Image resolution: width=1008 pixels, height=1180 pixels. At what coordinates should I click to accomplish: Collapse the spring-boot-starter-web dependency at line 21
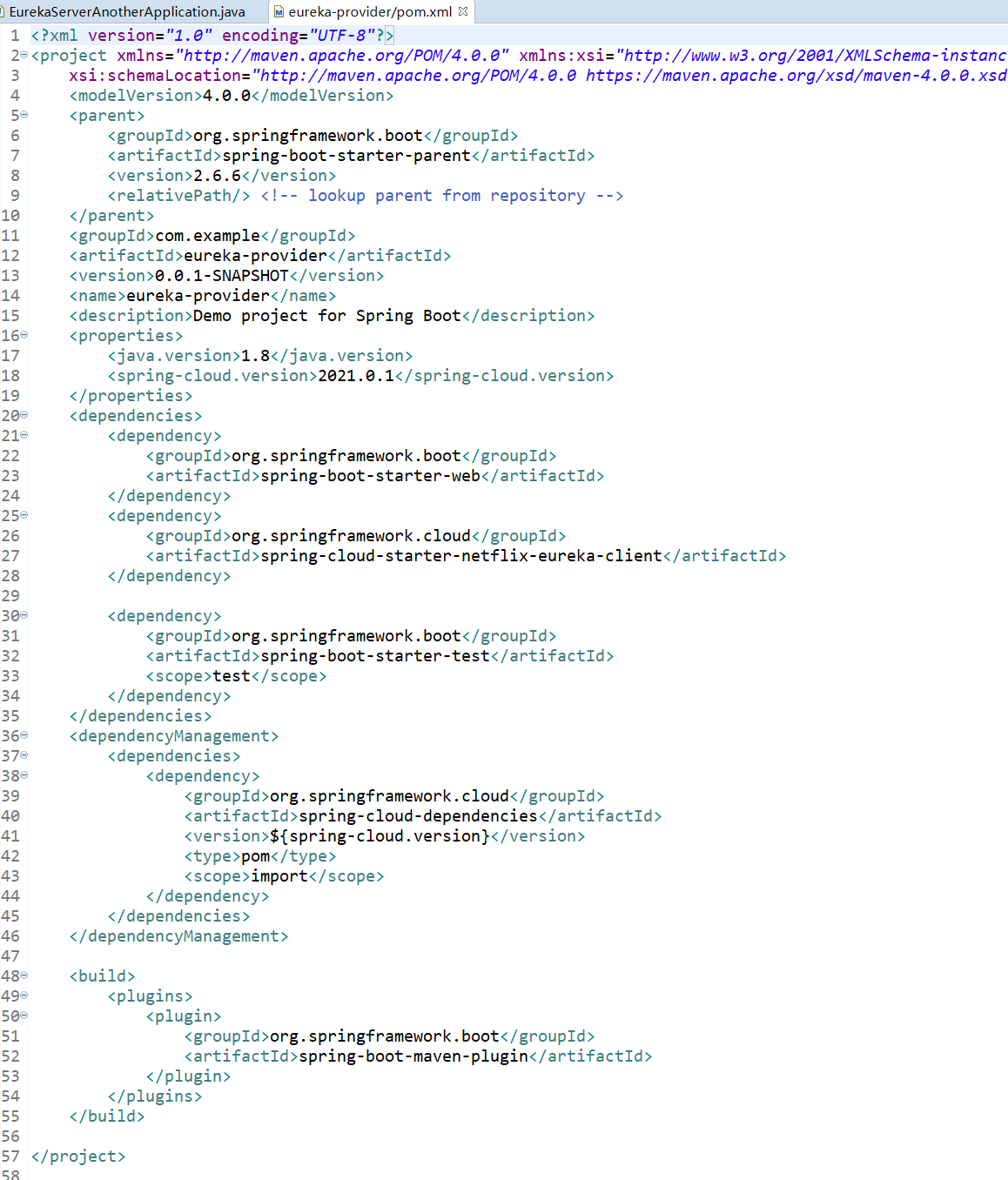pos(24,435)
